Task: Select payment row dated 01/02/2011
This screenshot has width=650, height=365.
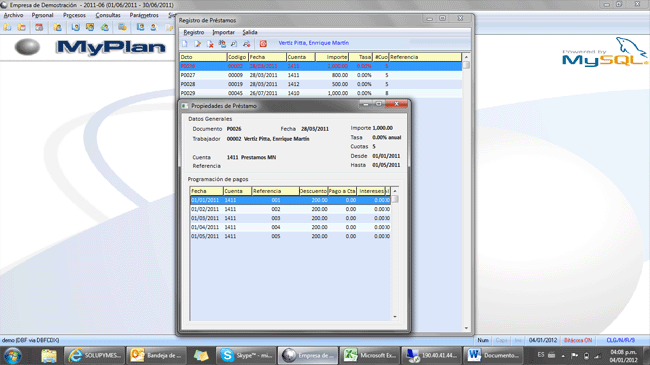Action: point(290,209)
